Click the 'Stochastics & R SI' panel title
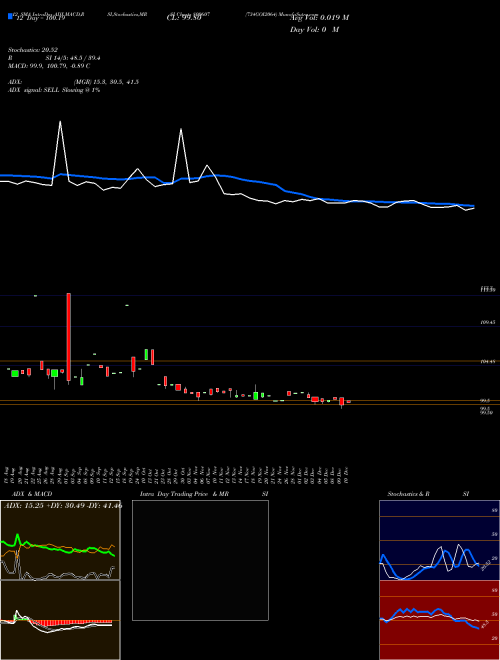500x660 pixels. [428, 494]
